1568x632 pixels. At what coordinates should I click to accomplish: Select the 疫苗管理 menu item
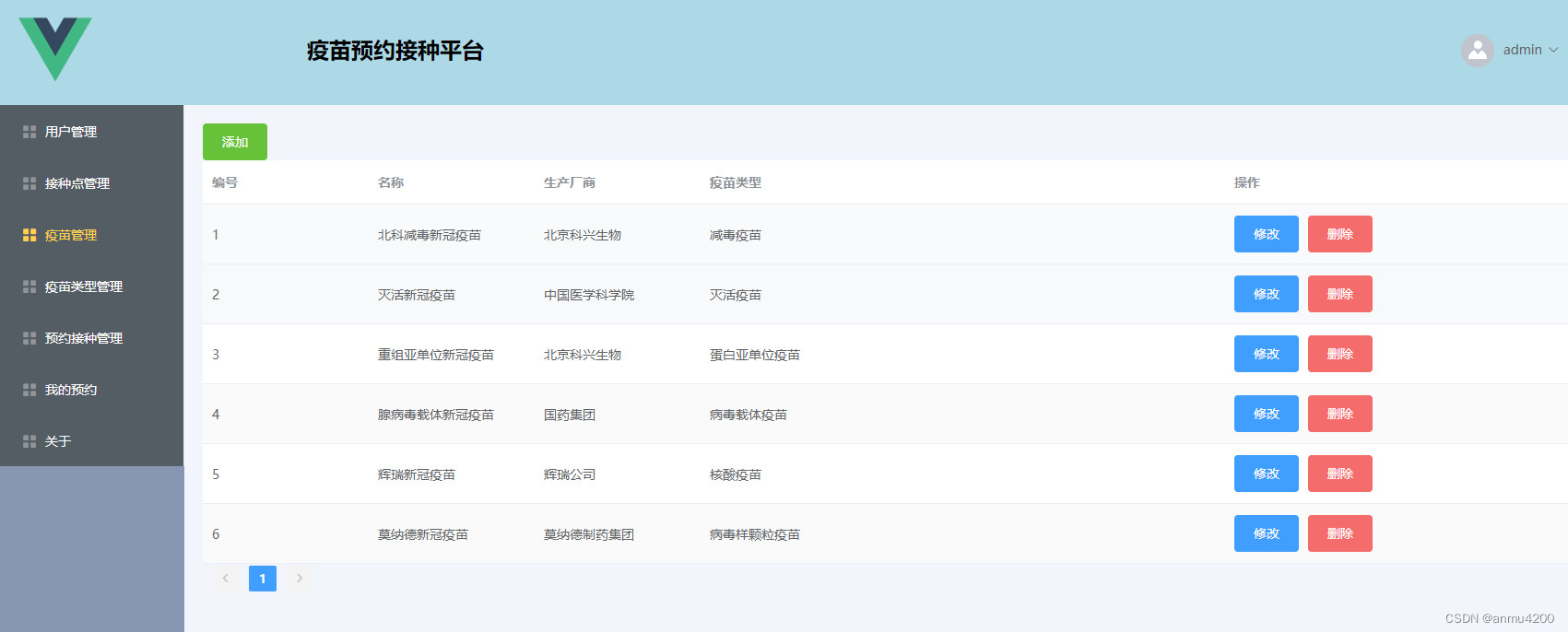[92, 235]
